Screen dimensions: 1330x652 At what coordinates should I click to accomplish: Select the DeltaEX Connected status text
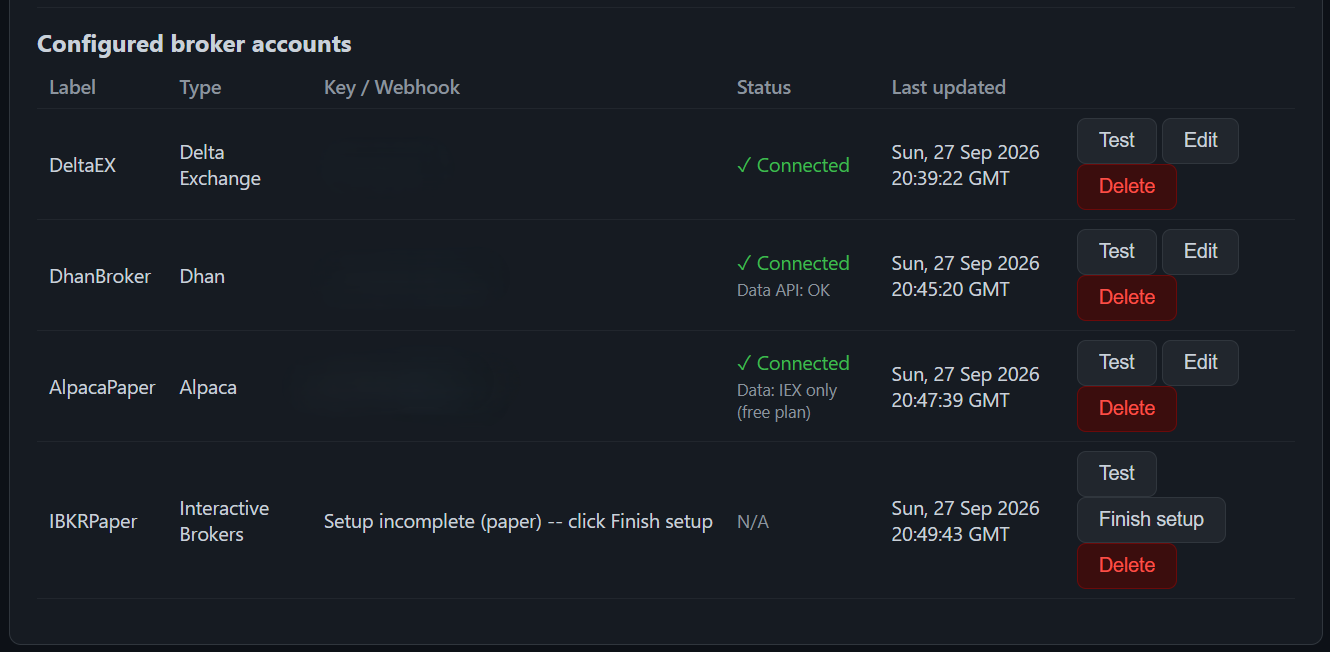[x=793, y=165]
